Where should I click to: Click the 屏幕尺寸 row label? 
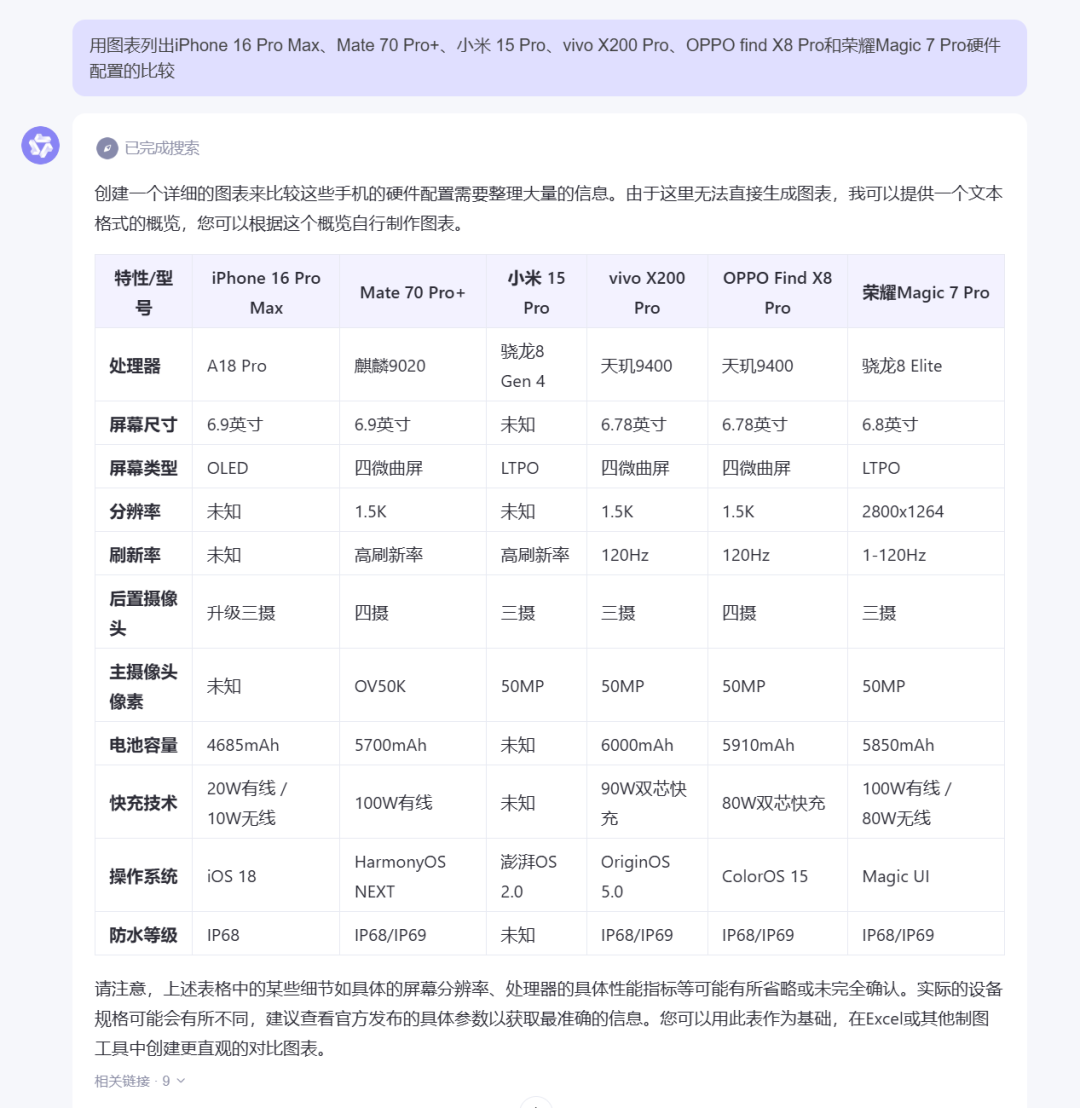(x=143, y=424)
